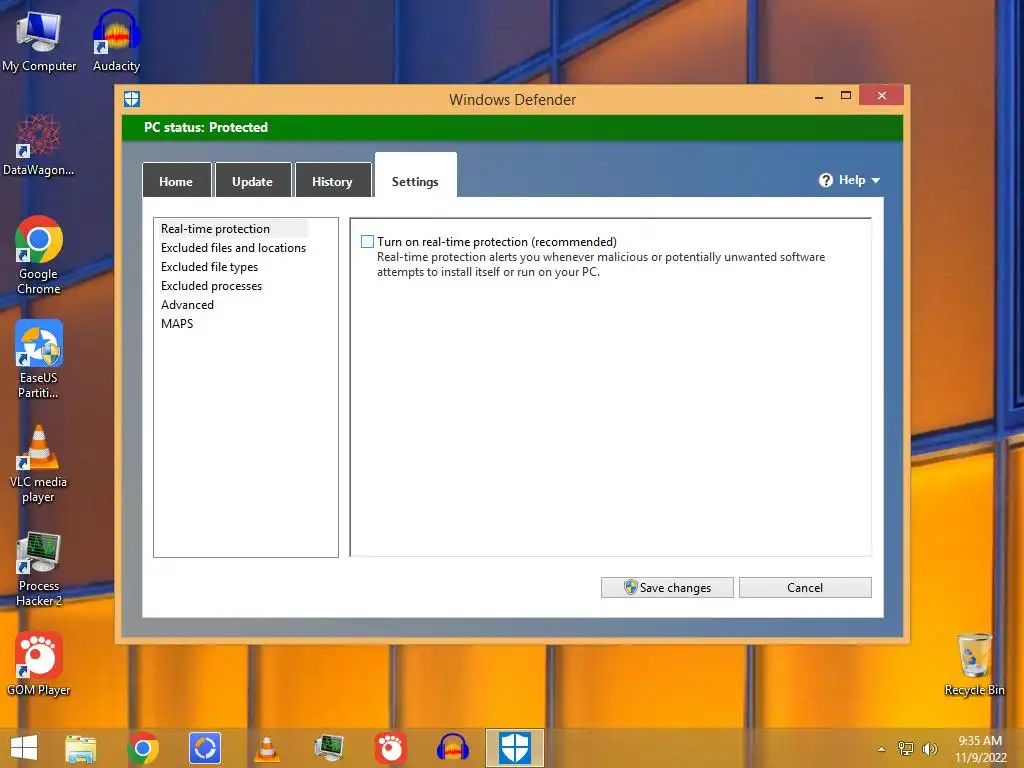Maximize the Windows Defender window

click(846, 96)
